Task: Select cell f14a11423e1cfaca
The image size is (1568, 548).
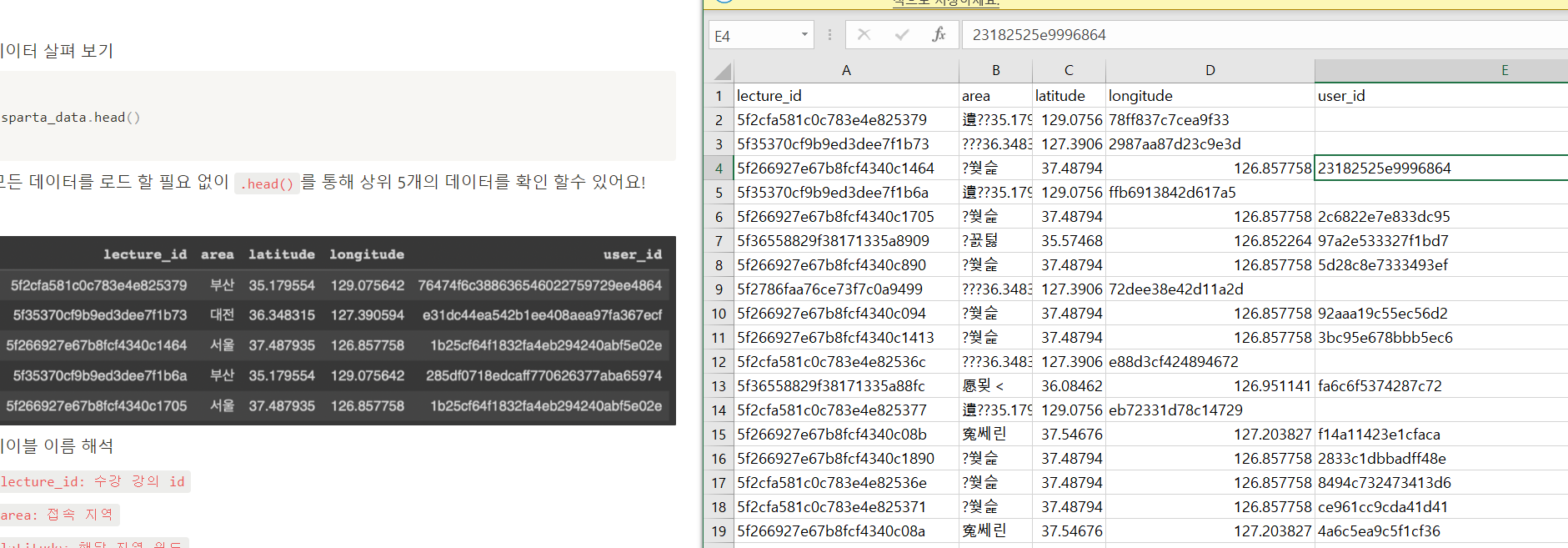Action: 1441,435
